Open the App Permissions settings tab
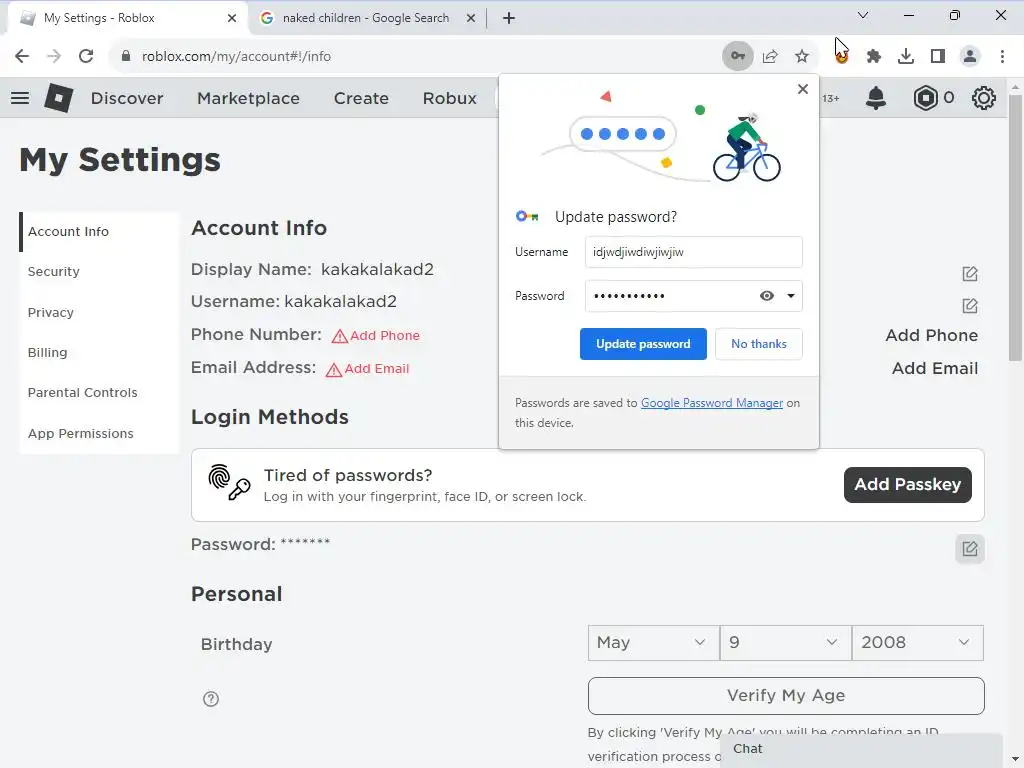 click(99, 434)
